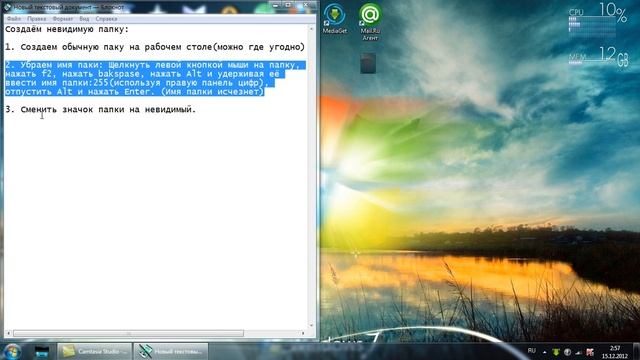Click the CPU 10% gadget meter
Image resolution: width=640 pixels, height=360 pixels.
[598, 20]
